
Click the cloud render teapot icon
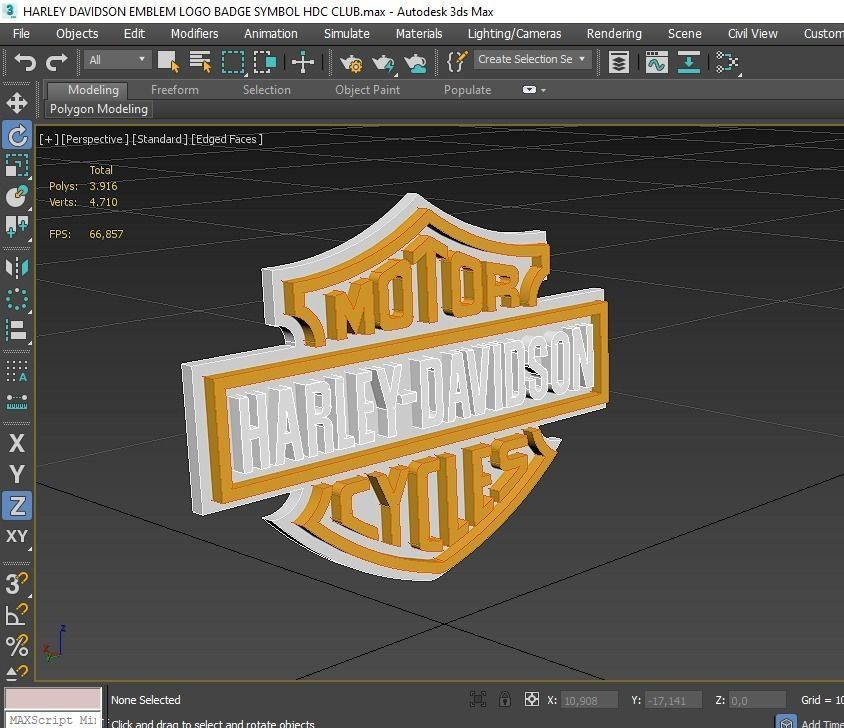click(416, 63)
